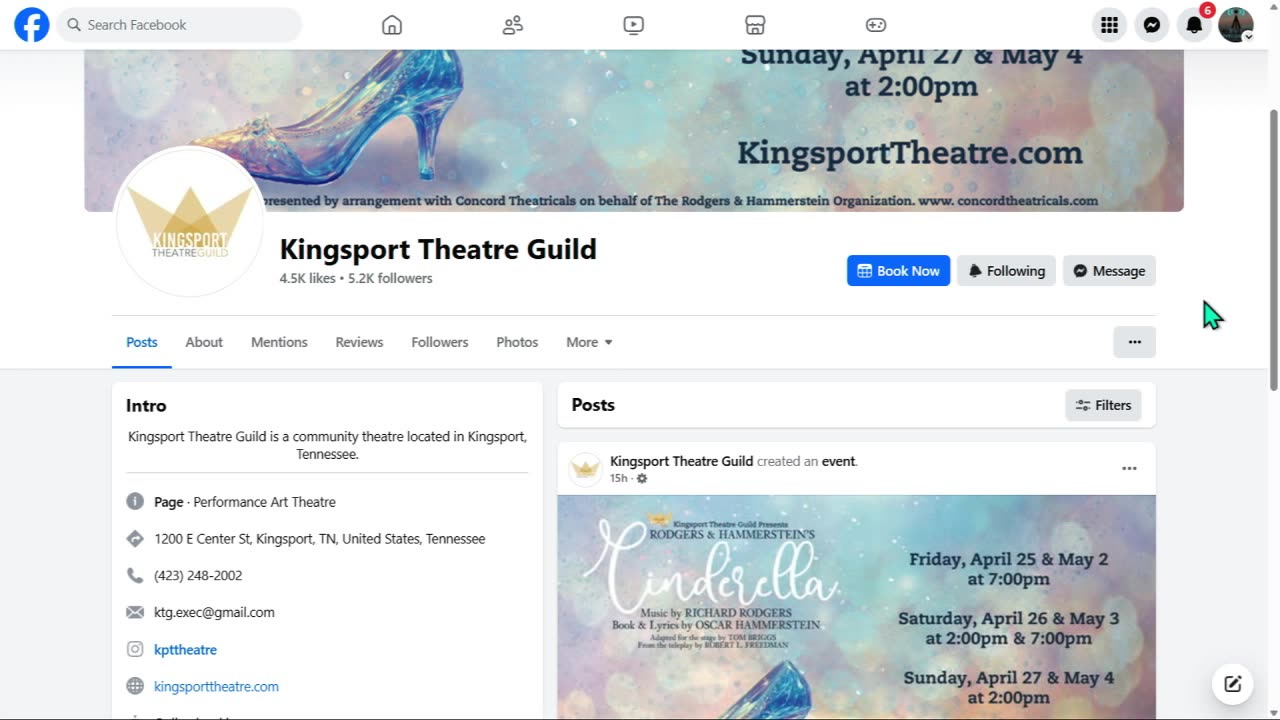
Task: Open the Friends icon
Action: [x=513, y=25]
